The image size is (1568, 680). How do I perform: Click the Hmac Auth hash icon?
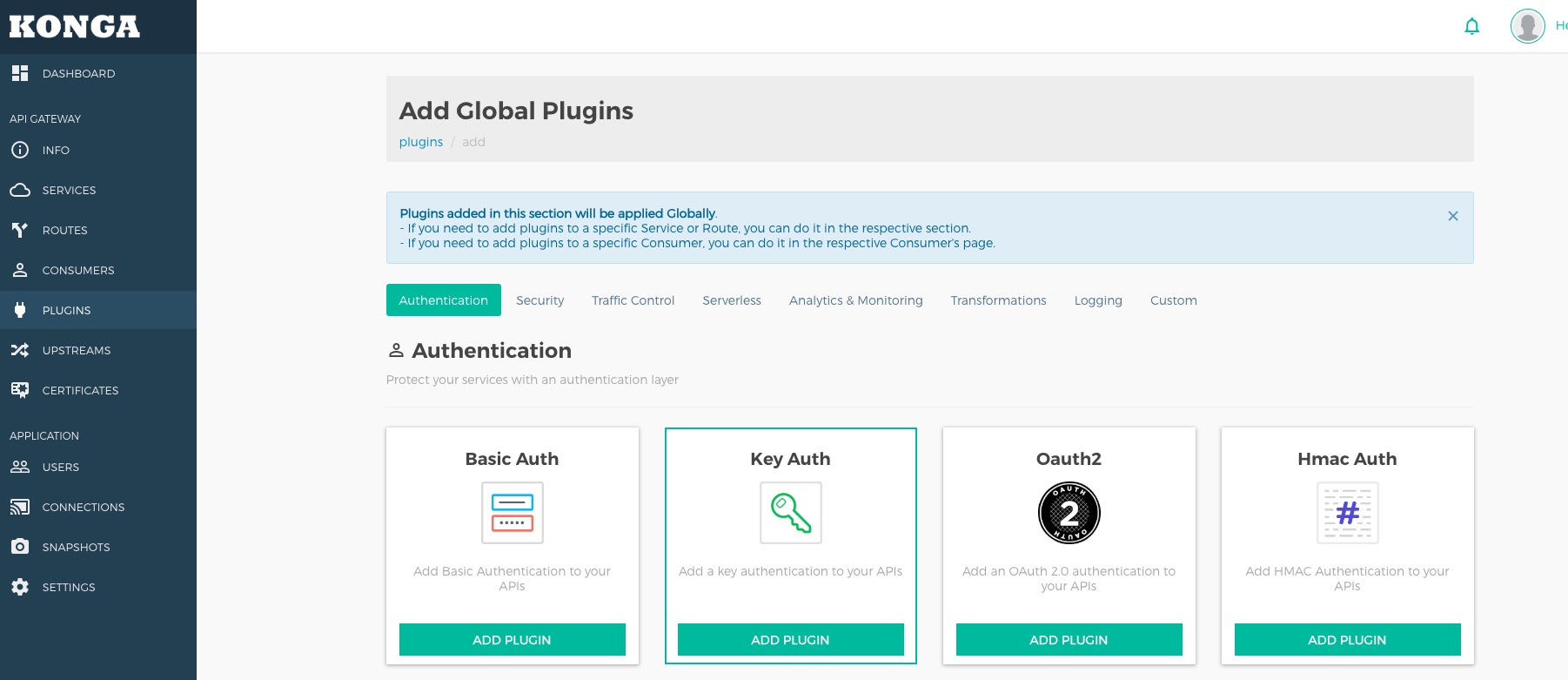[x=1348, y=513]
